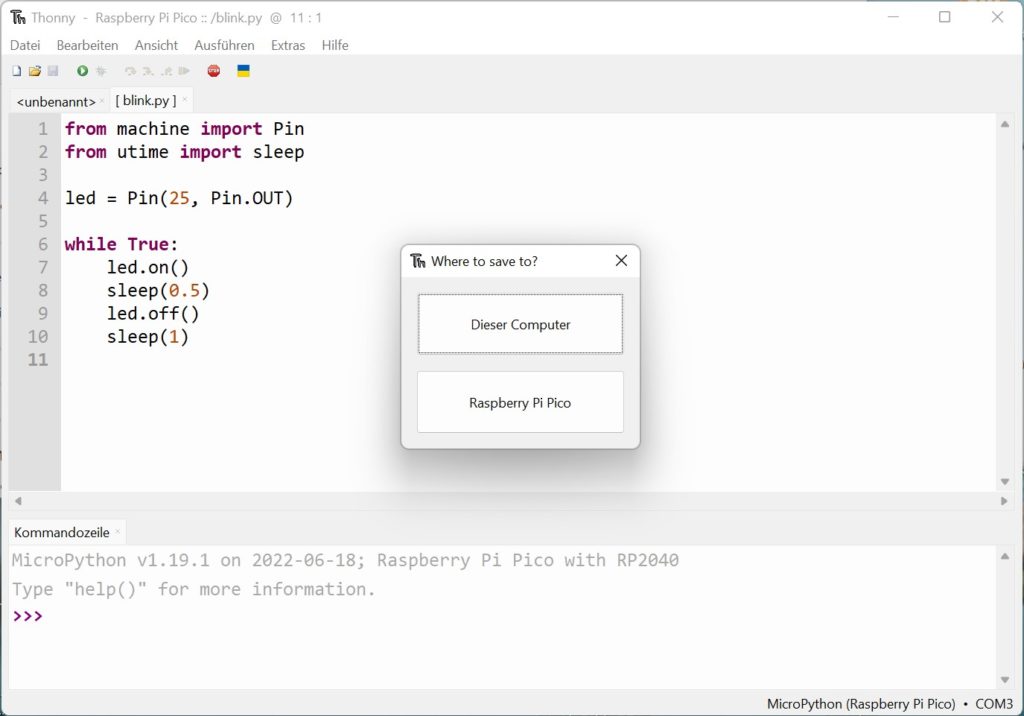Click the shell scrollbar down arrow
This screenshot has height=716, width=1024.
[1004, 680]
